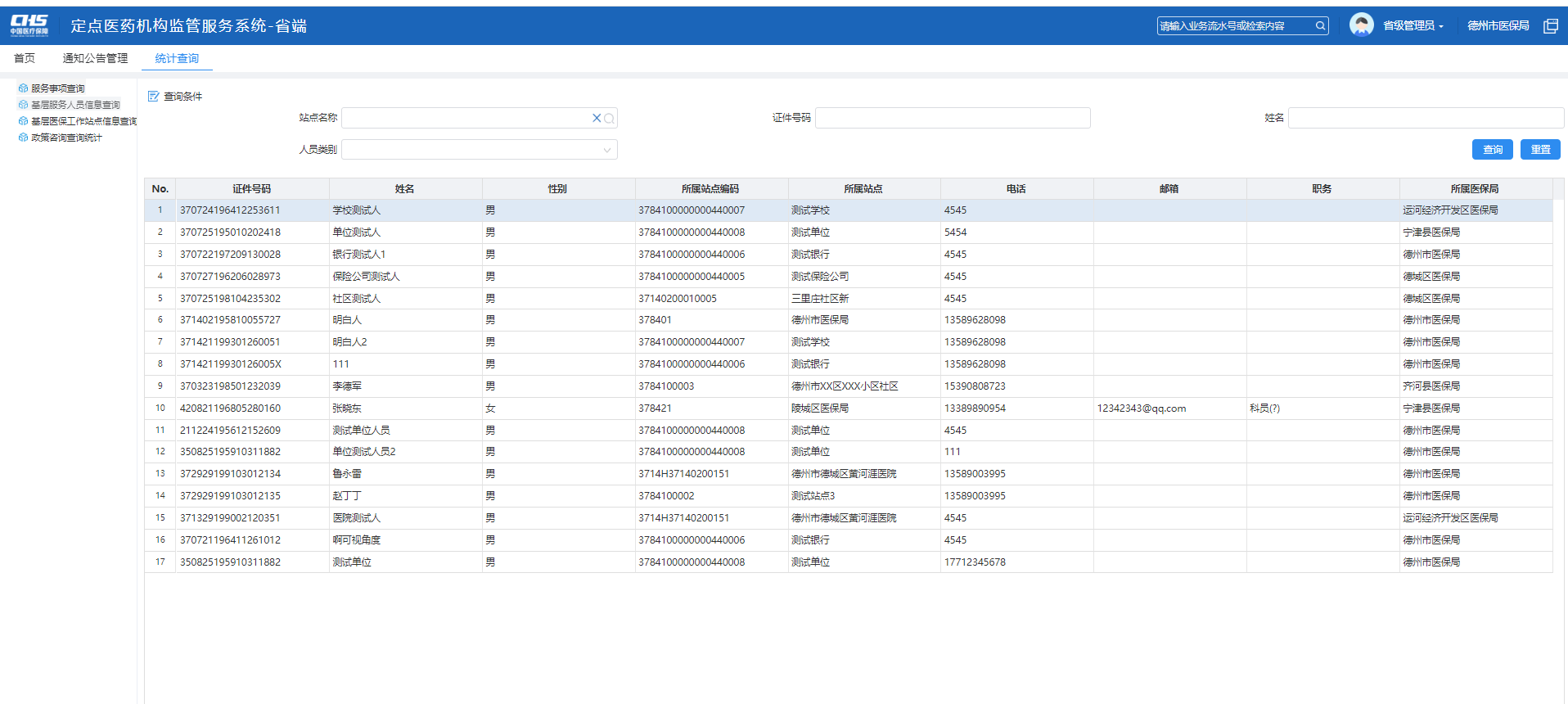Open the 通知公告管理 tab
This screenshot has width=1568, height=704.
pos(95,58)
